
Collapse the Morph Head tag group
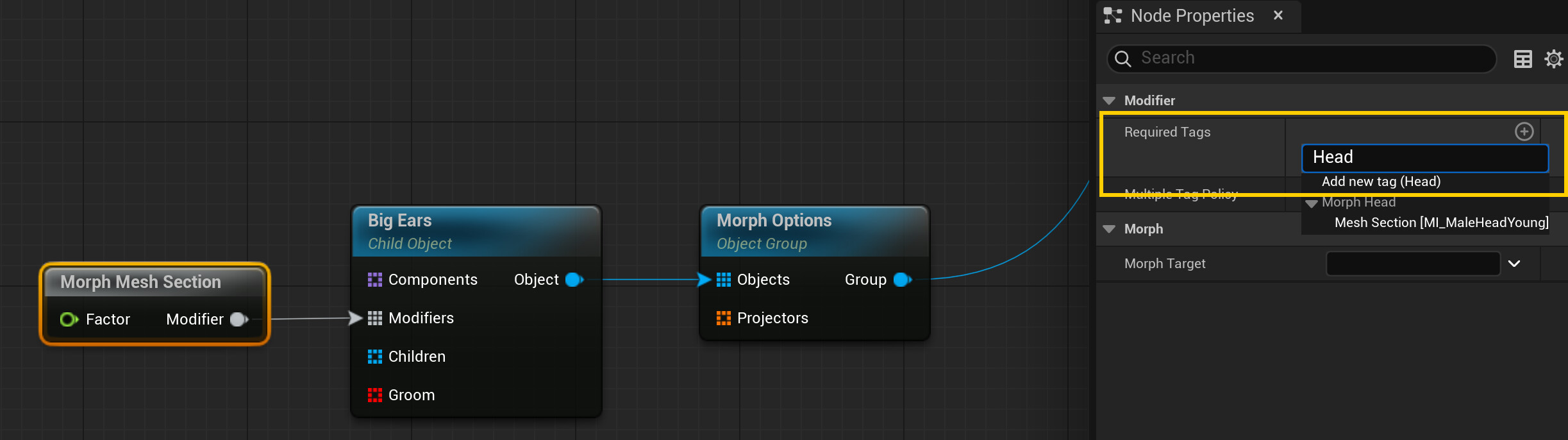coord(1312,203)
